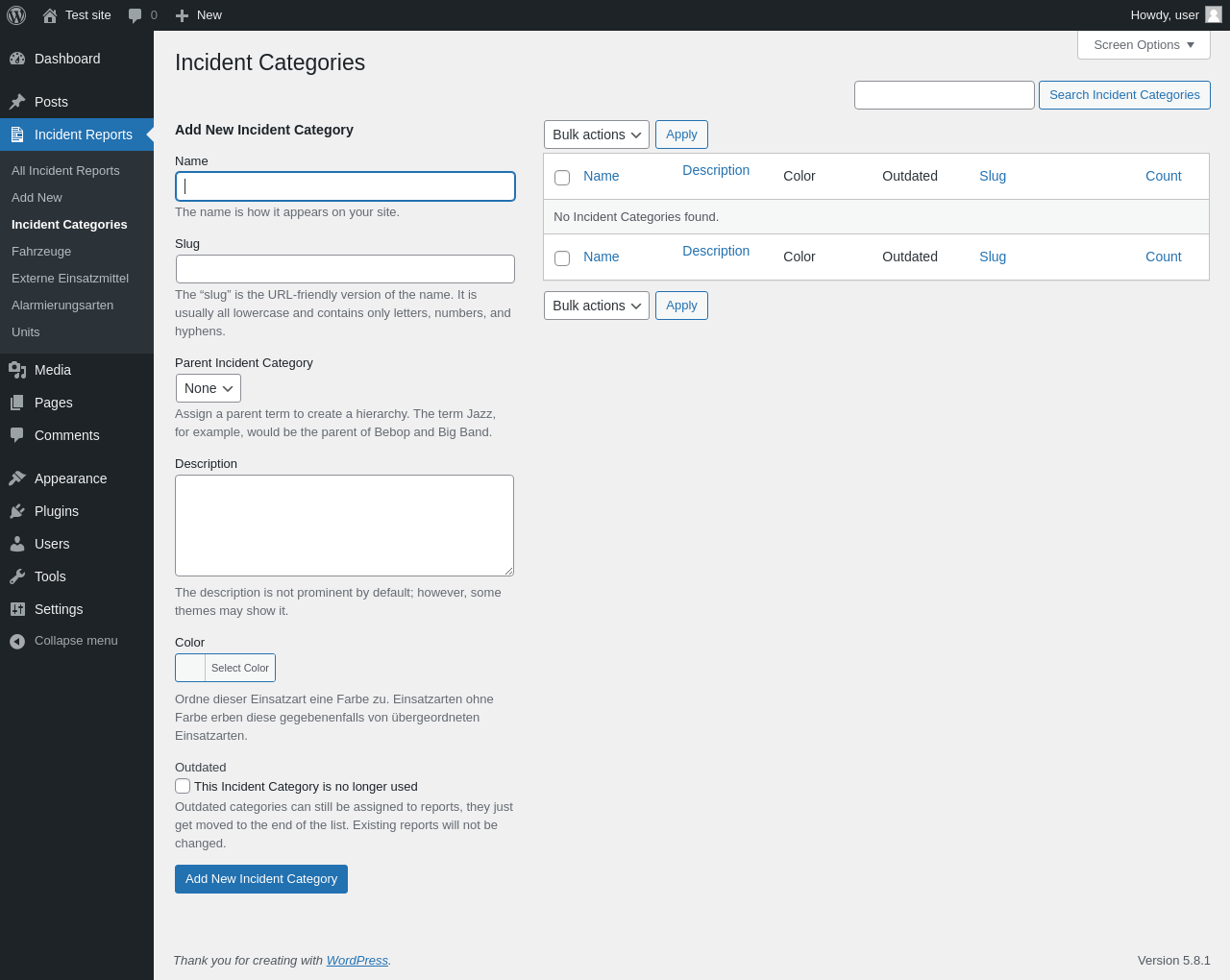Open the Parent Incident Category dropdown
The height and width of the screenshot is (980, 1230).
pos(209,388)
